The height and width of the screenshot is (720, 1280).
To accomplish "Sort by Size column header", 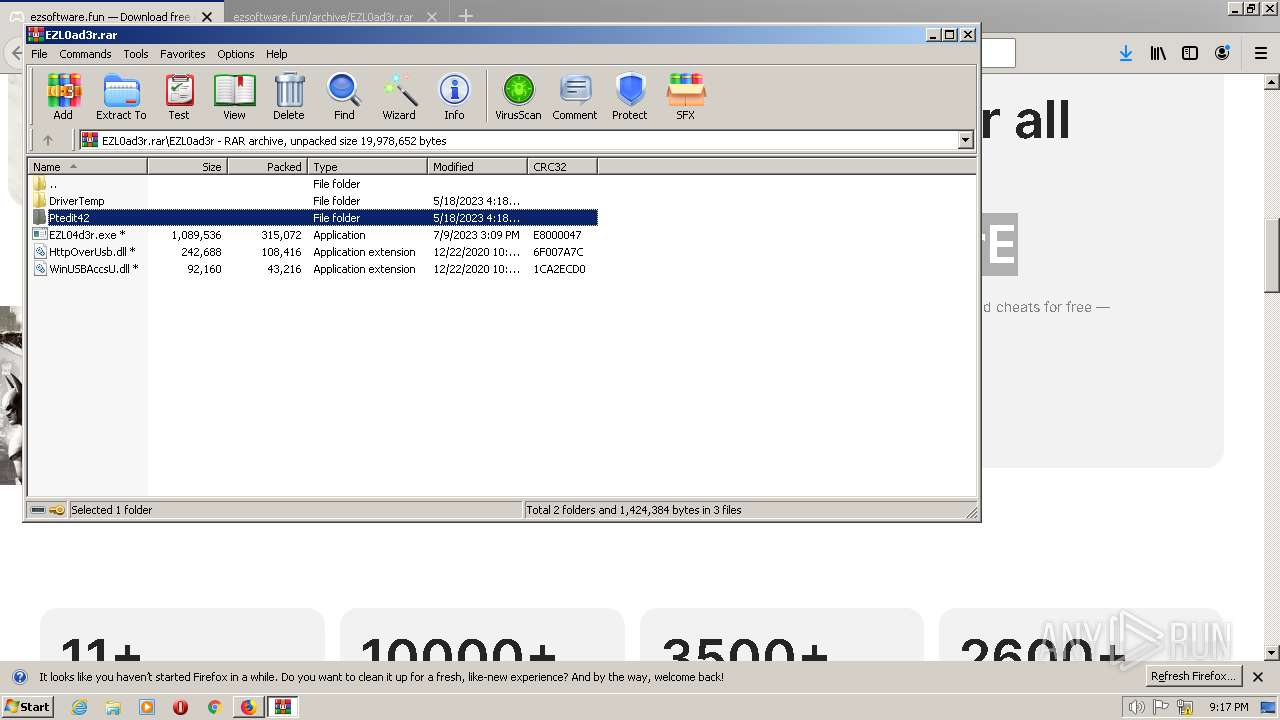I will coord(188,166).
